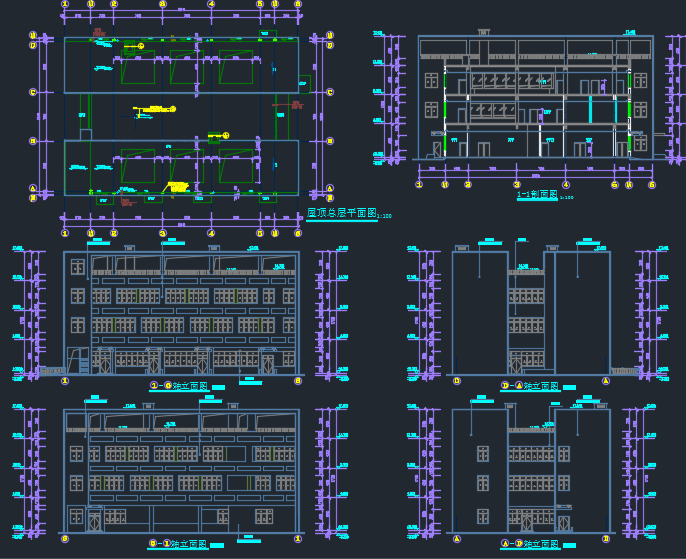686x559 pixels.
Task: Click the bottom-left elevation drawing title label
Action: tap(178, 544)
